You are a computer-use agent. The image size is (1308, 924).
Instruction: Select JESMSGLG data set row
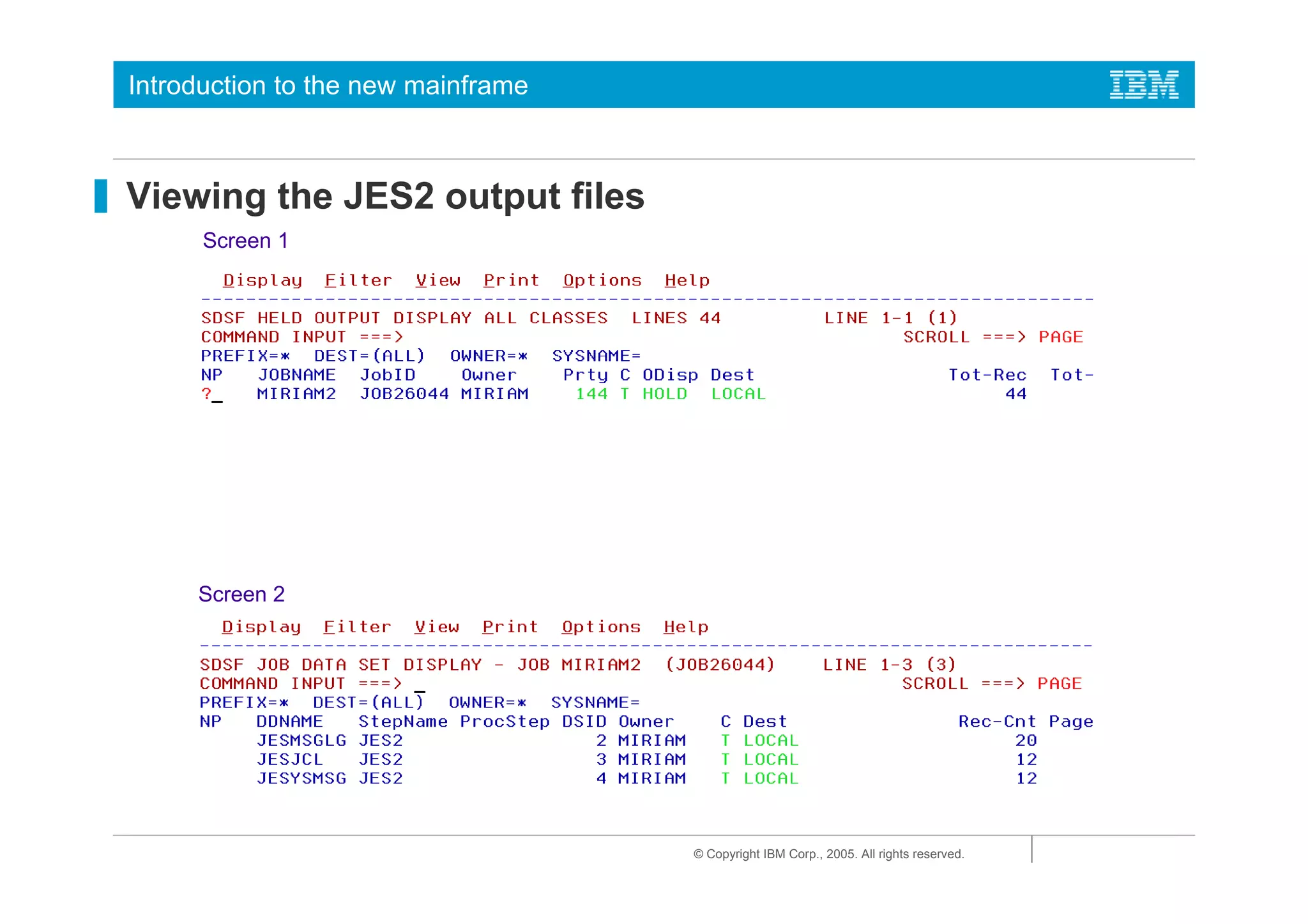[301, 741]
